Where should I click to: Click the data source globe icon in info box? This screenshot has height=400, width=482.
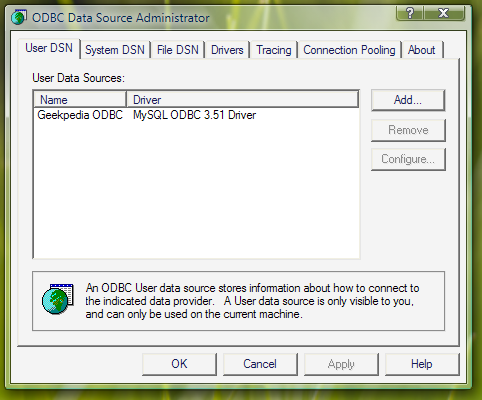58,299
